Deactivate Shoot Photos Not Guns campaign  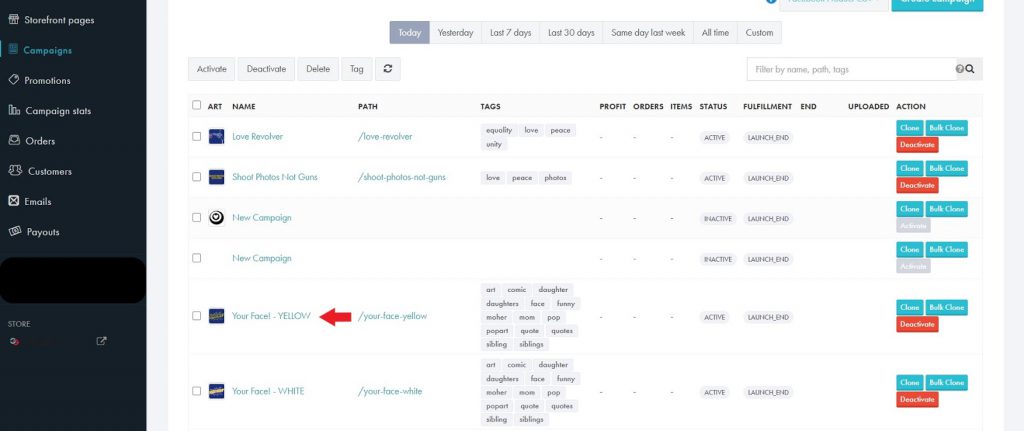[917, 185]
